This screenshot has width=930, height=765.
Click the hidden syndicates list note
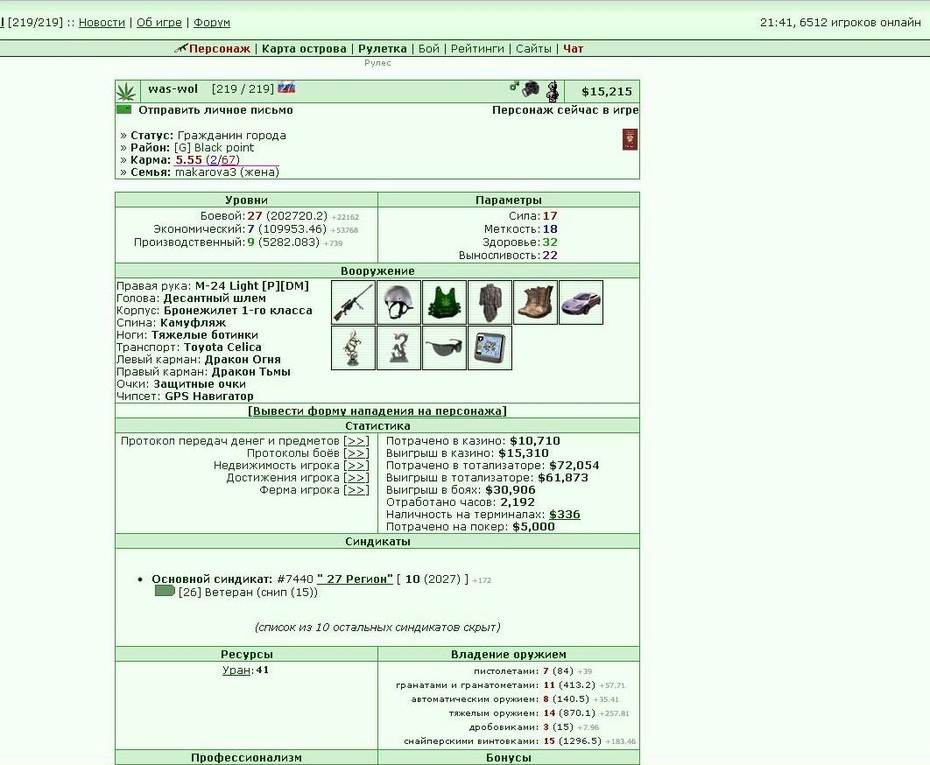click(x=377, y=627)
